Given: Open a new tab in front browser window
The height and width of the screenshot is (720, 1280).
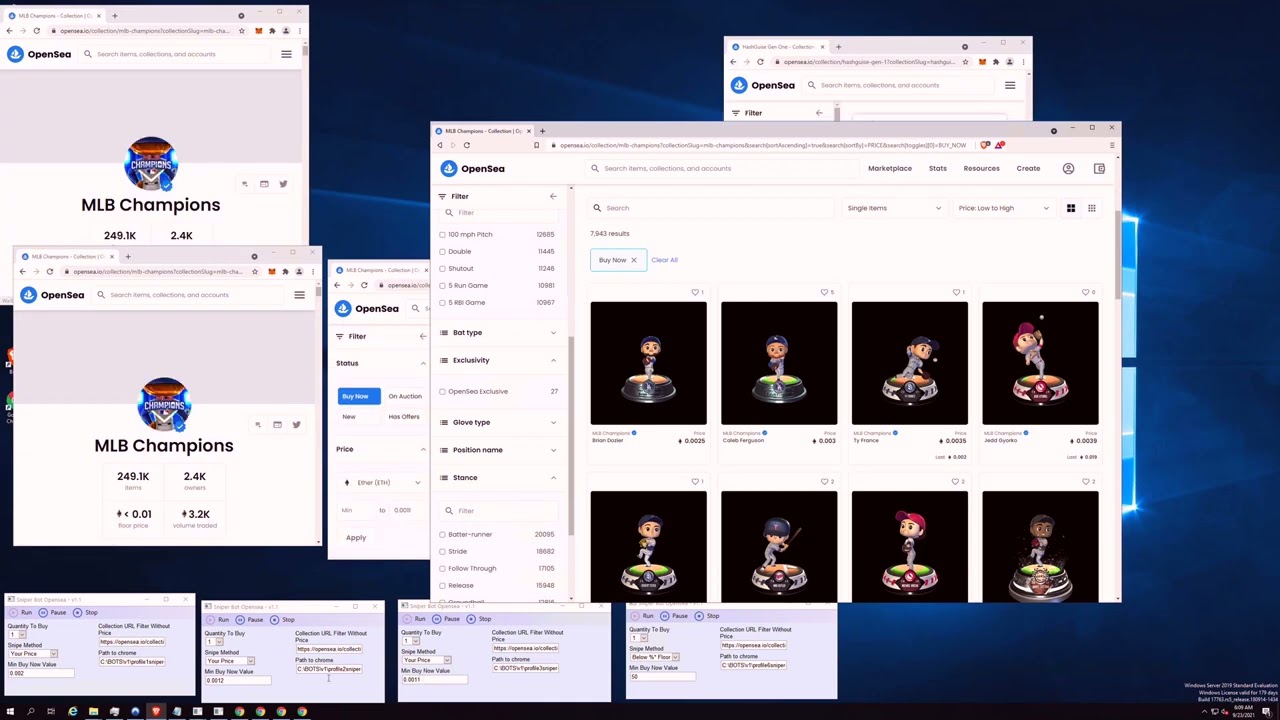Looking at the screenshot, I should tap(542, 131).
